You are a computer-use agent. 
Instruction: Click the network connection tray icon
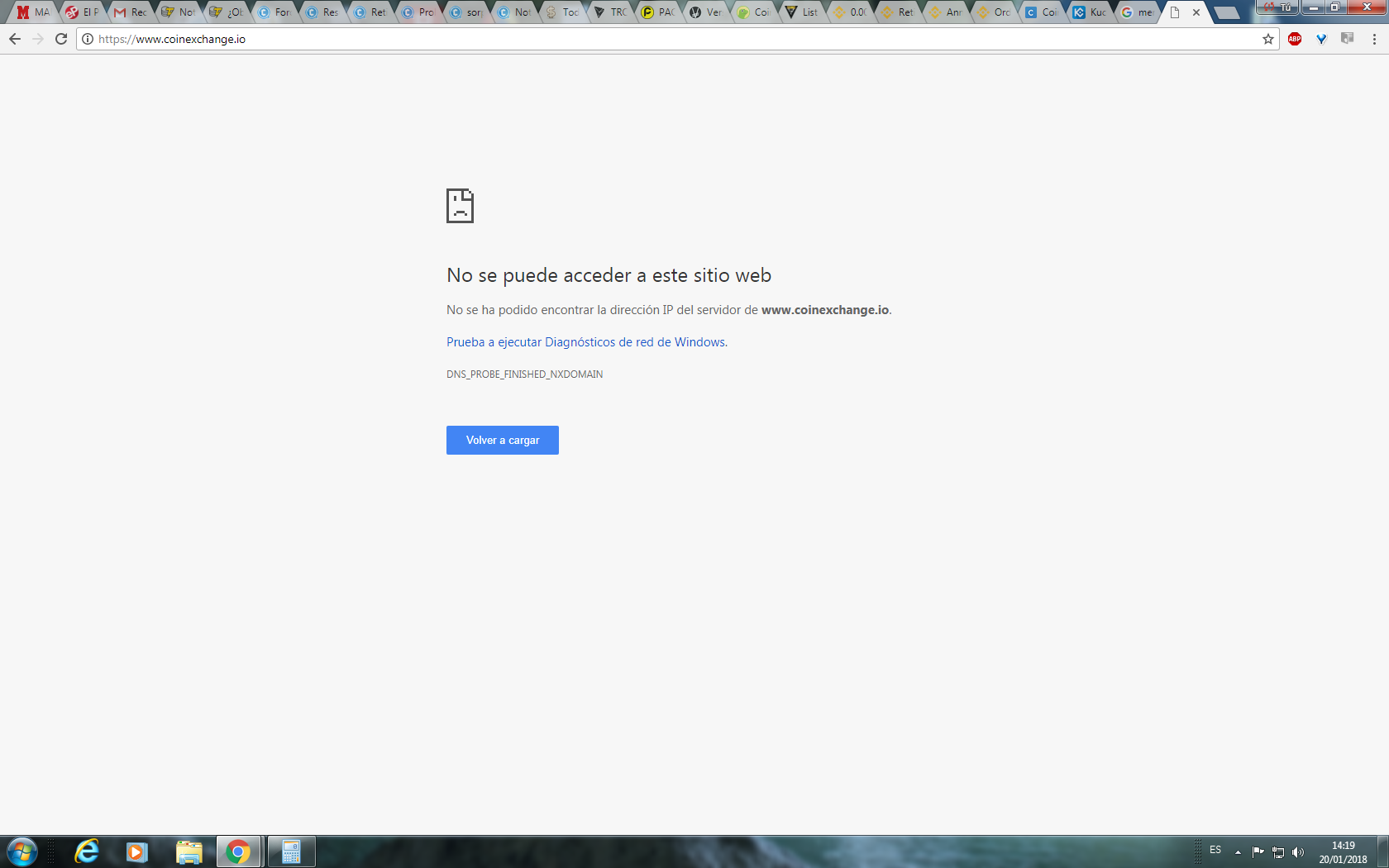1278,852
